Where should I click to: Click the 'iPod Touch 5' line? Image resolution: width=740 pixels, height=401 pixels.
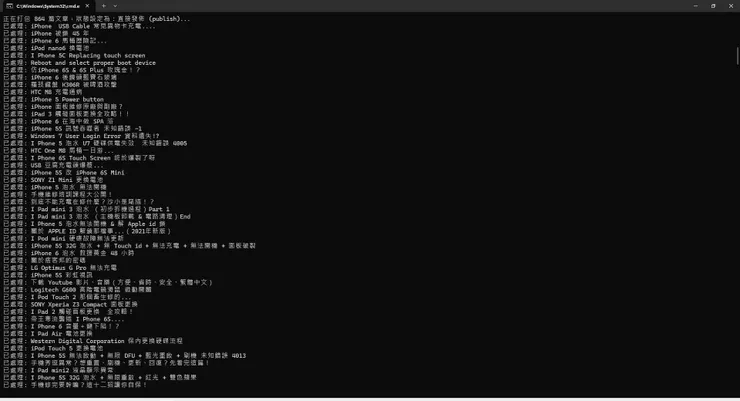click(x=53, y=349)
